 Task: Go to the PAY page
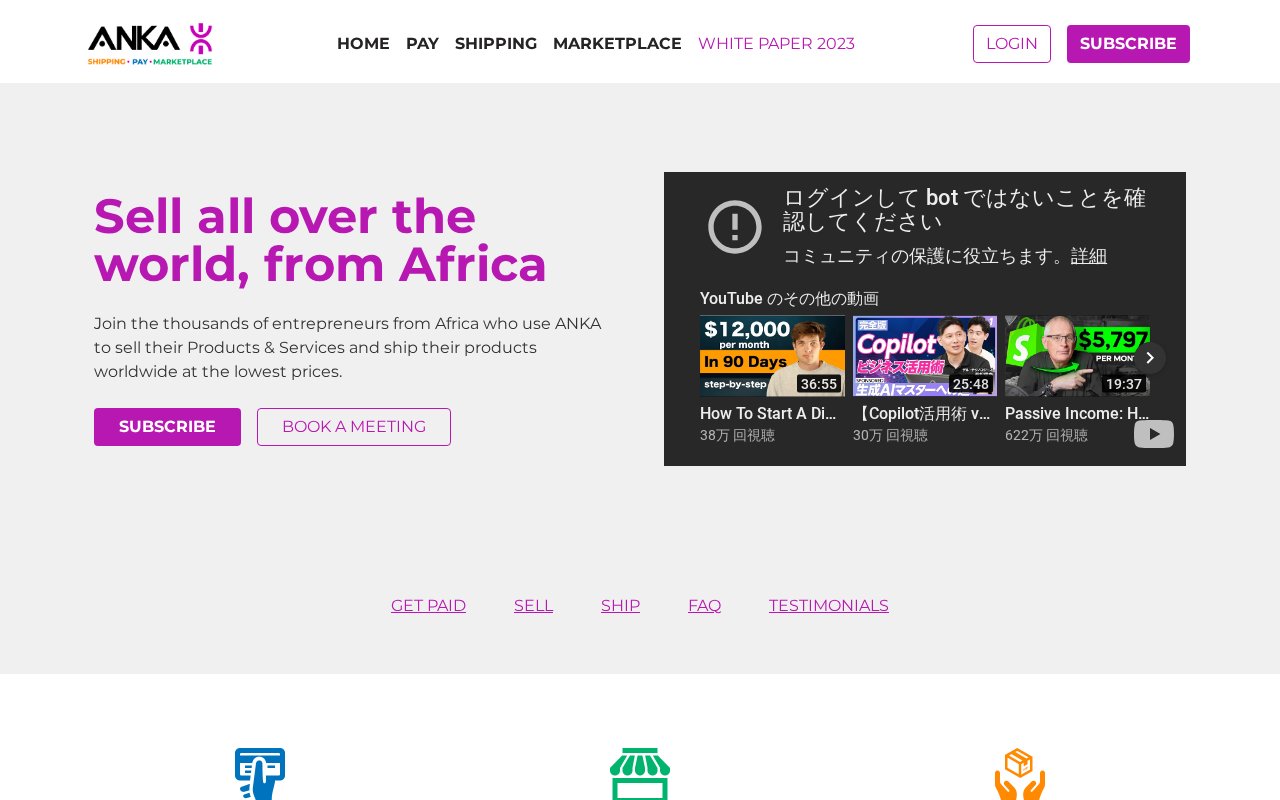point(422,44)
